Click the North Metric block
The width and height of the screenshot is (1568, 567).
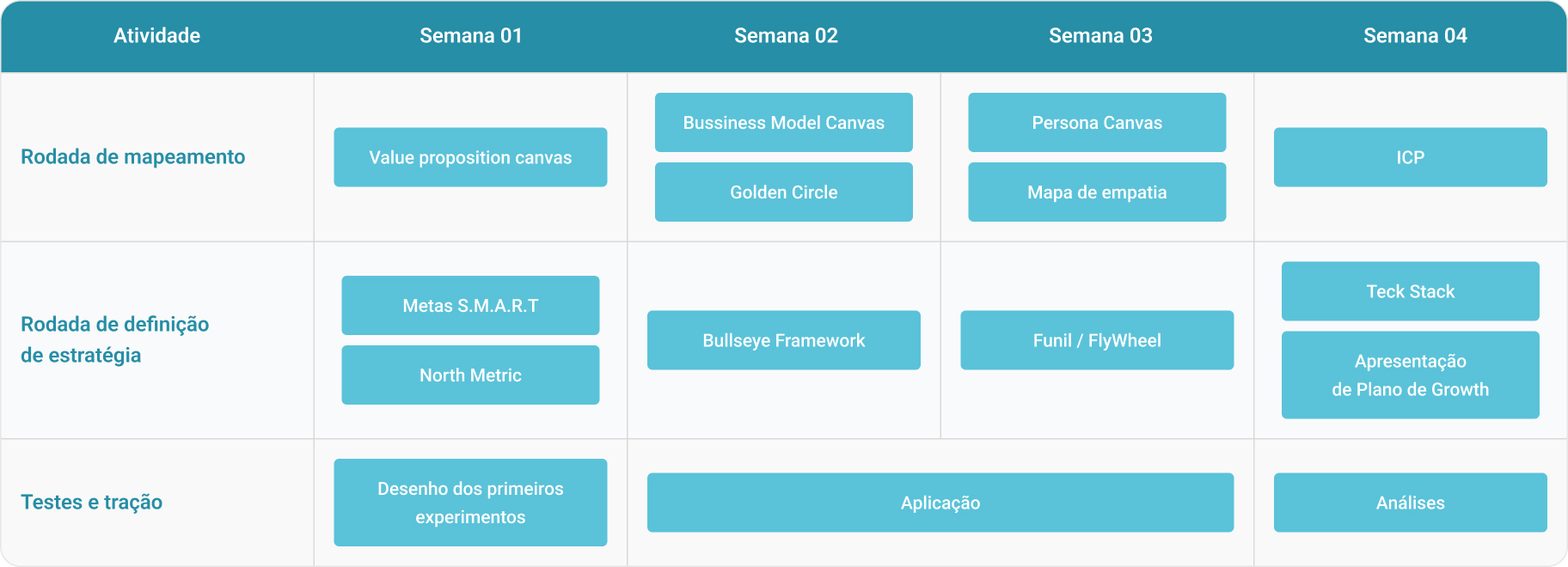pos(470,375)
